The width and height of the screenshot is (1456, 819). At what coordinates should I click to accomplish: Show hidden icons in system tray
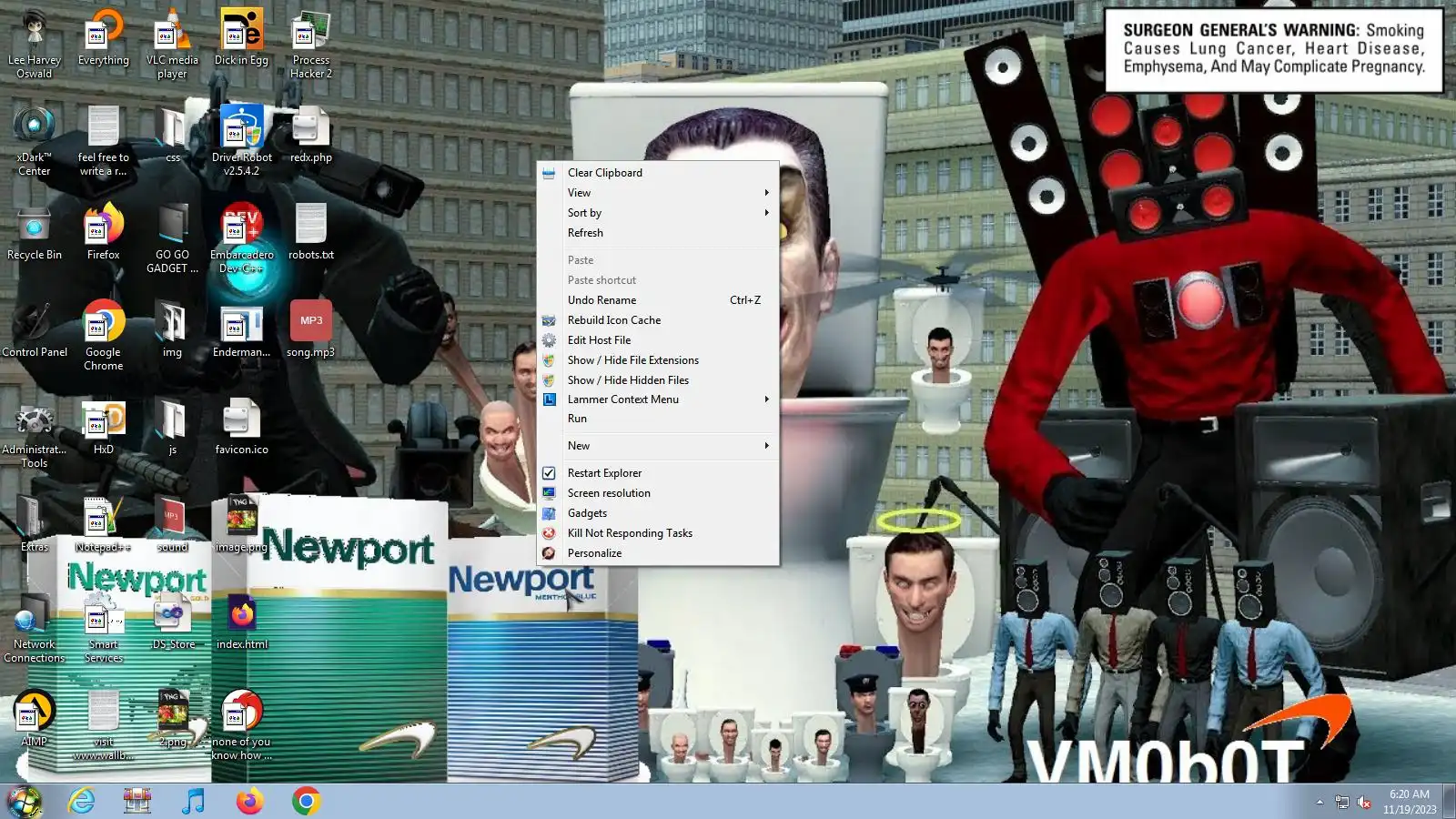pos(1319,802)
